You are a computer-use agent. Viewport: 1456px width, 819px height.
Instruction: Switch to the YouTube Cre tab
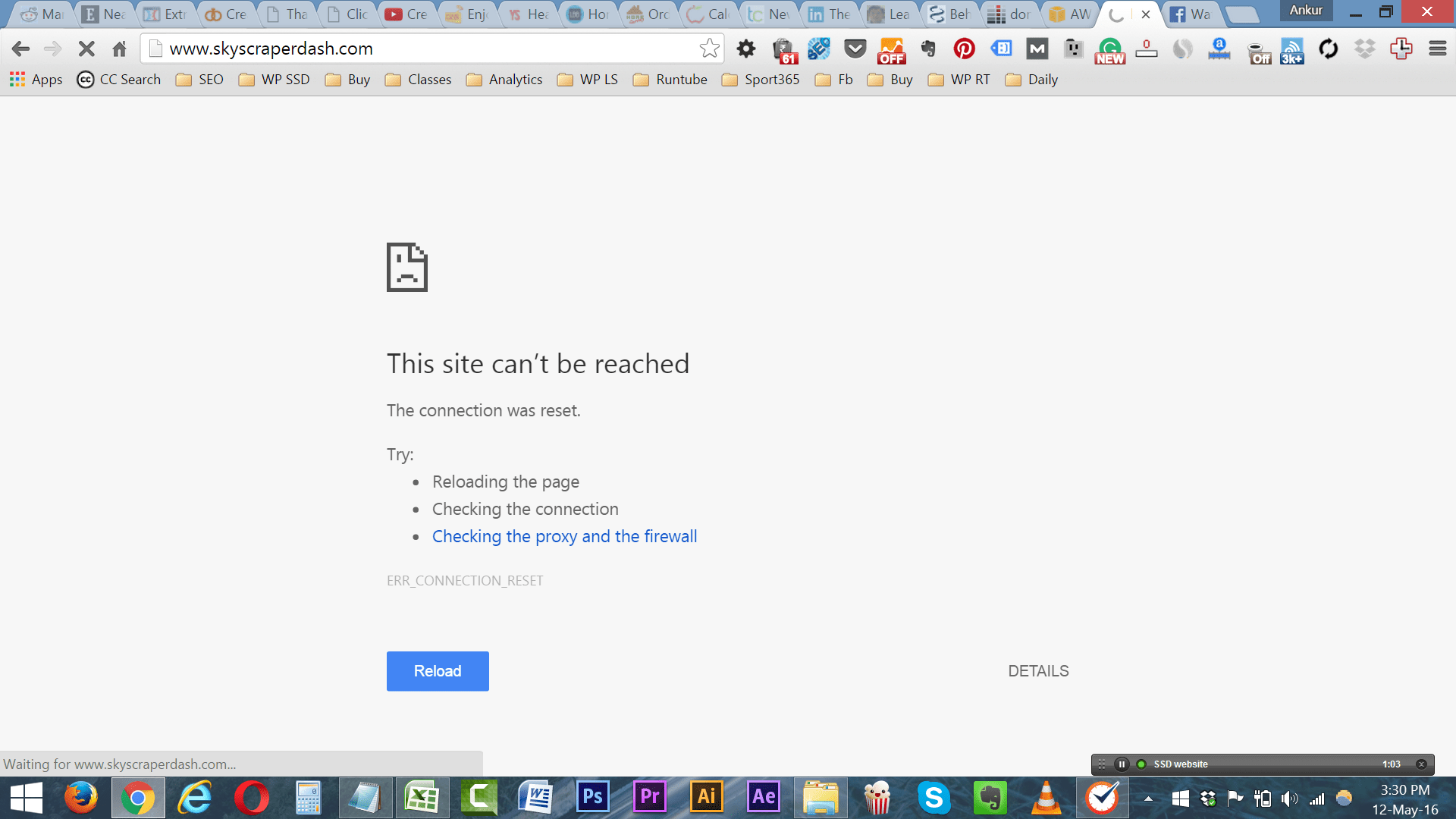[x=406, y=14]
